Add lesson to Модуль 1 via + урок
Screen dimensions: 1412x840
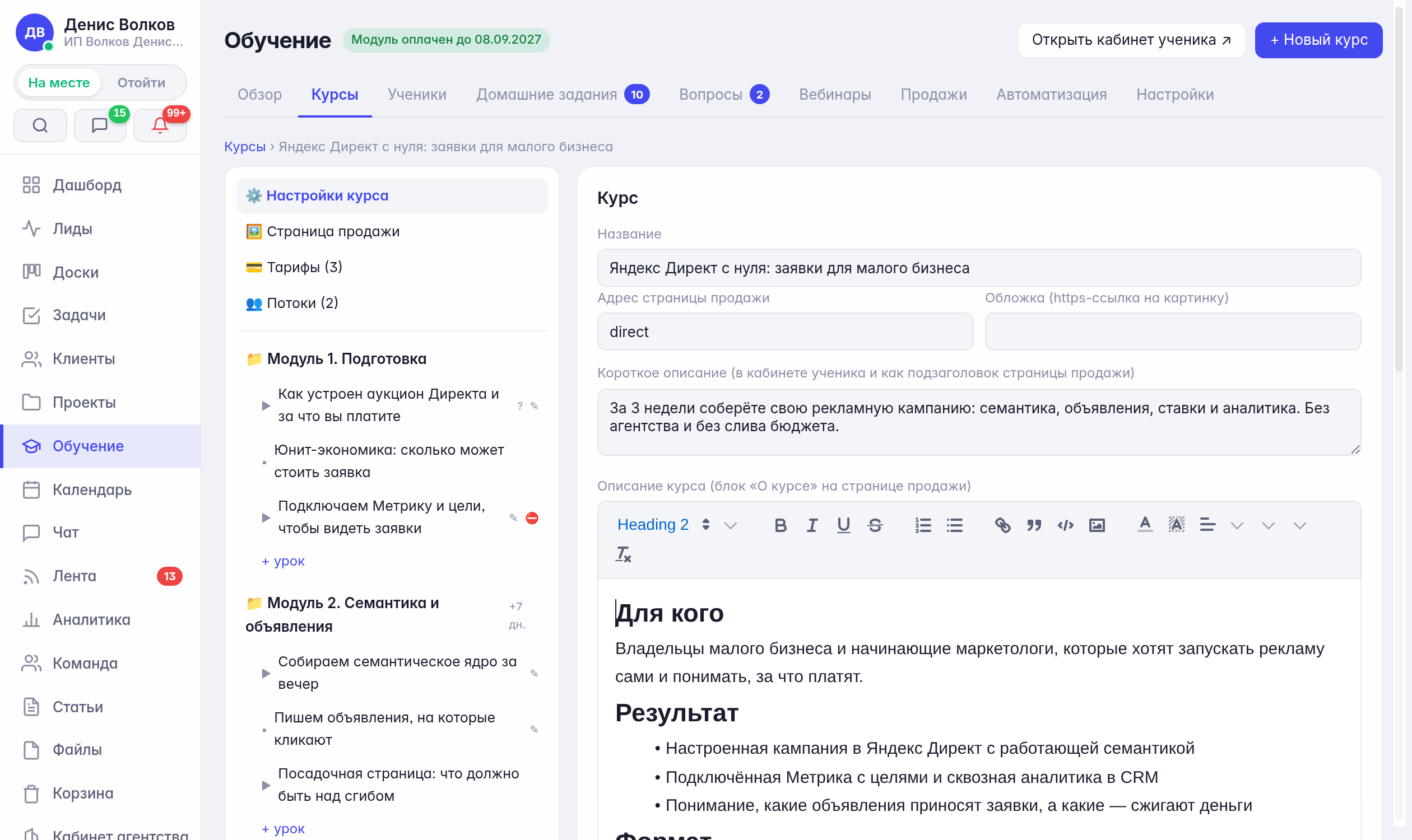(x=283, y=562)
